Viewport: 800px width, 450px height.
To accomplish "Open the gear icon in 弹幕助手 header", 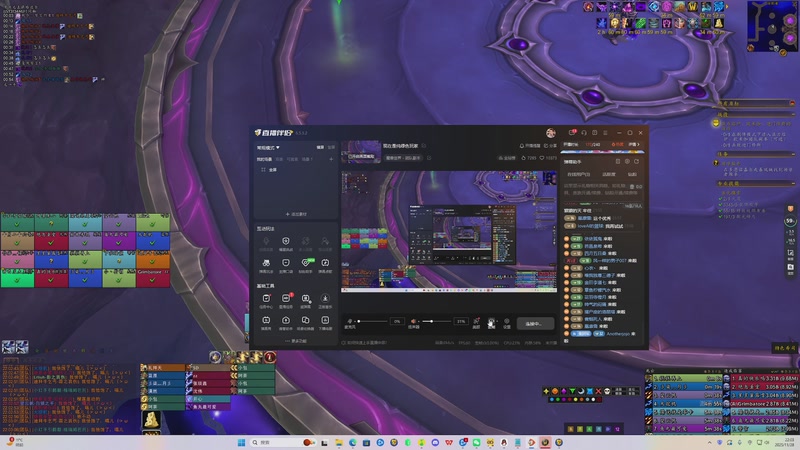I will tap(627, 161).
